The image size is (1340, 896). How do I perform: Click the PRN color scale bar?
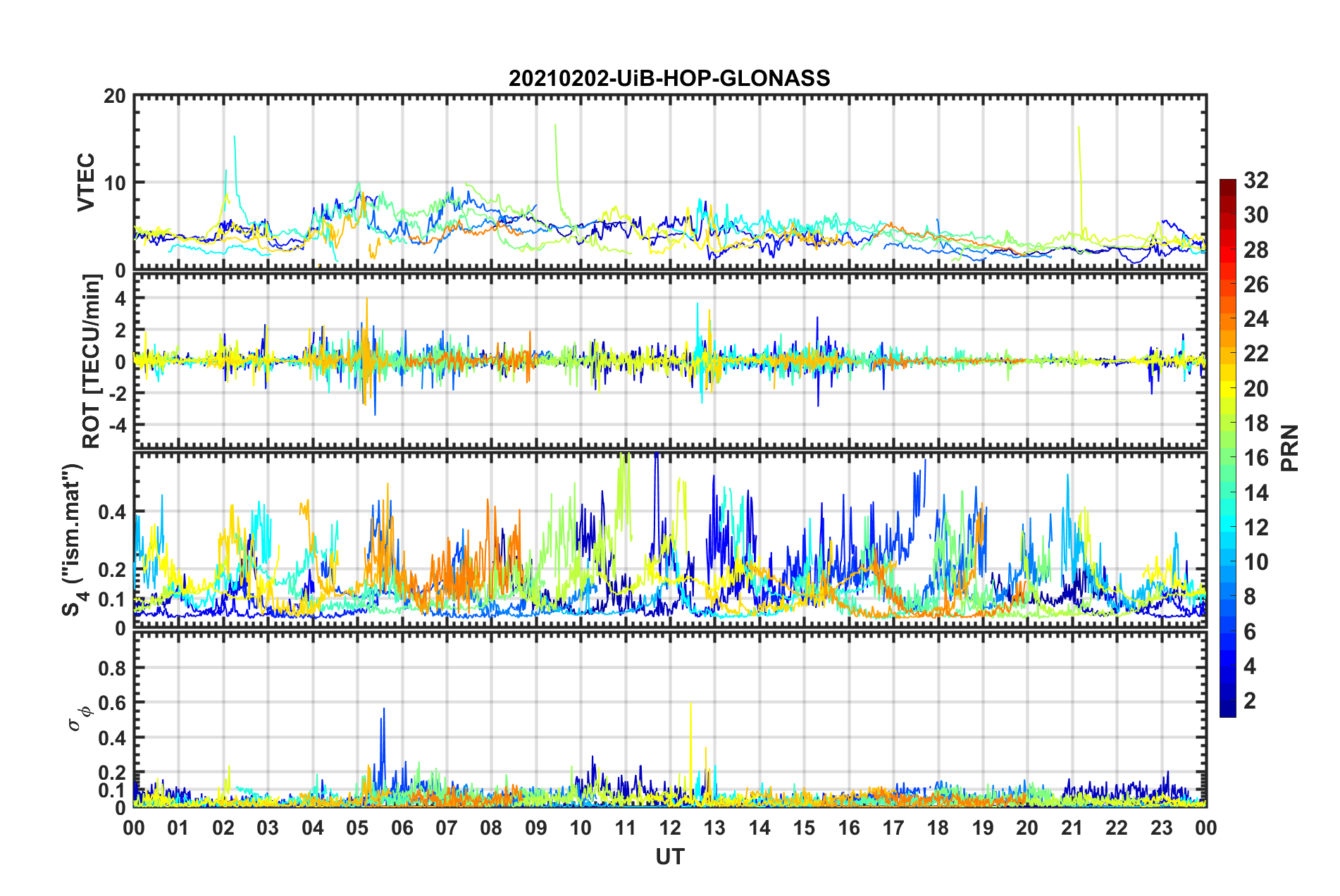tap(1227, 448)
